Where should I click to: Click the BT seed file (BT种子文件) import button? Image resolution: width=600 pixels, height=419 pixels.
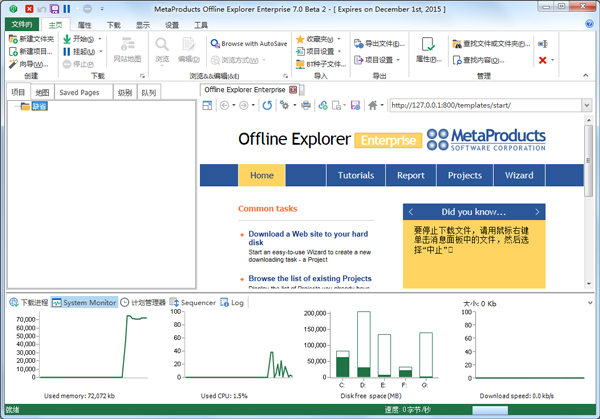coord(321,64)
